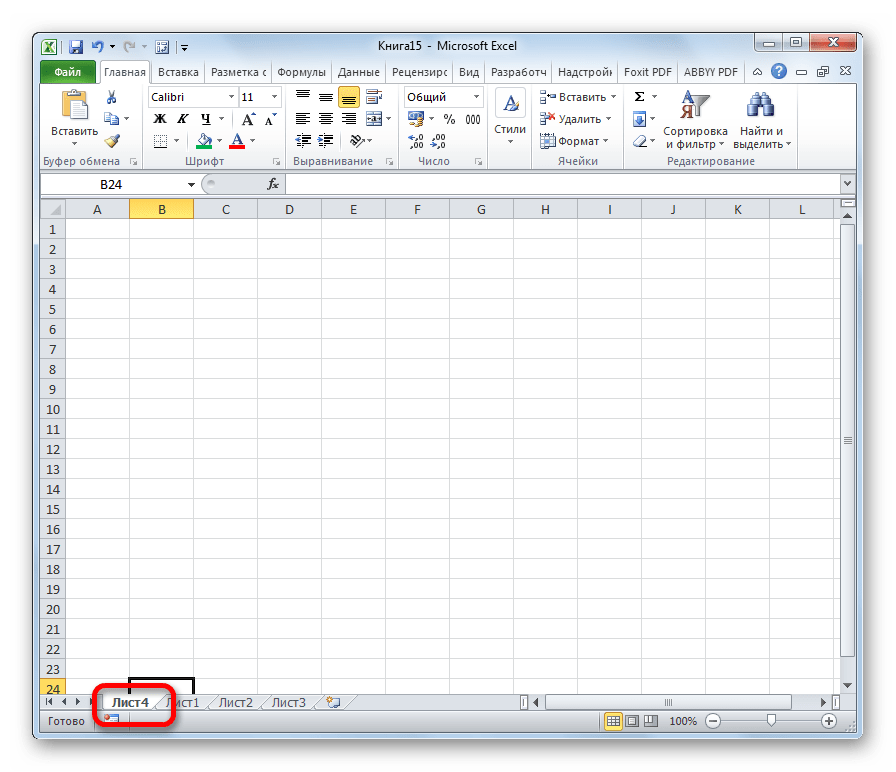This screenshot has width=896, height=772.
Task: Toggle Top Align button
Action: click(x=303, y=97)
